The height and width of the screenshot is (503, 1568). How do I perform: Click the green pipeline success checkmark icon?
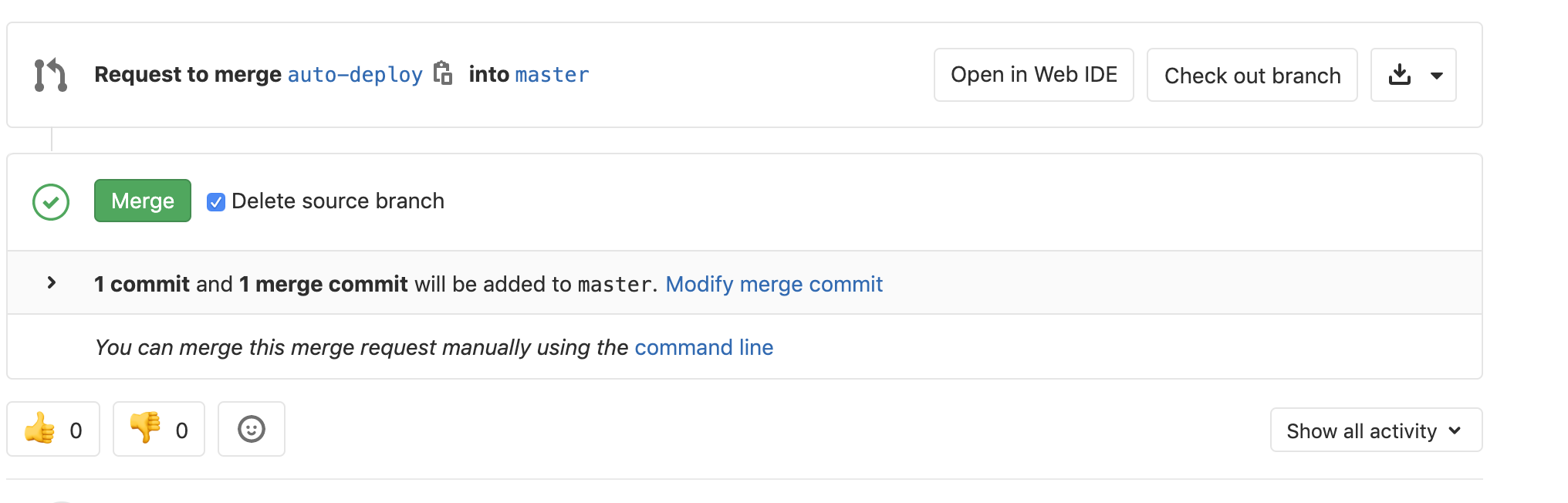point(51,202)
